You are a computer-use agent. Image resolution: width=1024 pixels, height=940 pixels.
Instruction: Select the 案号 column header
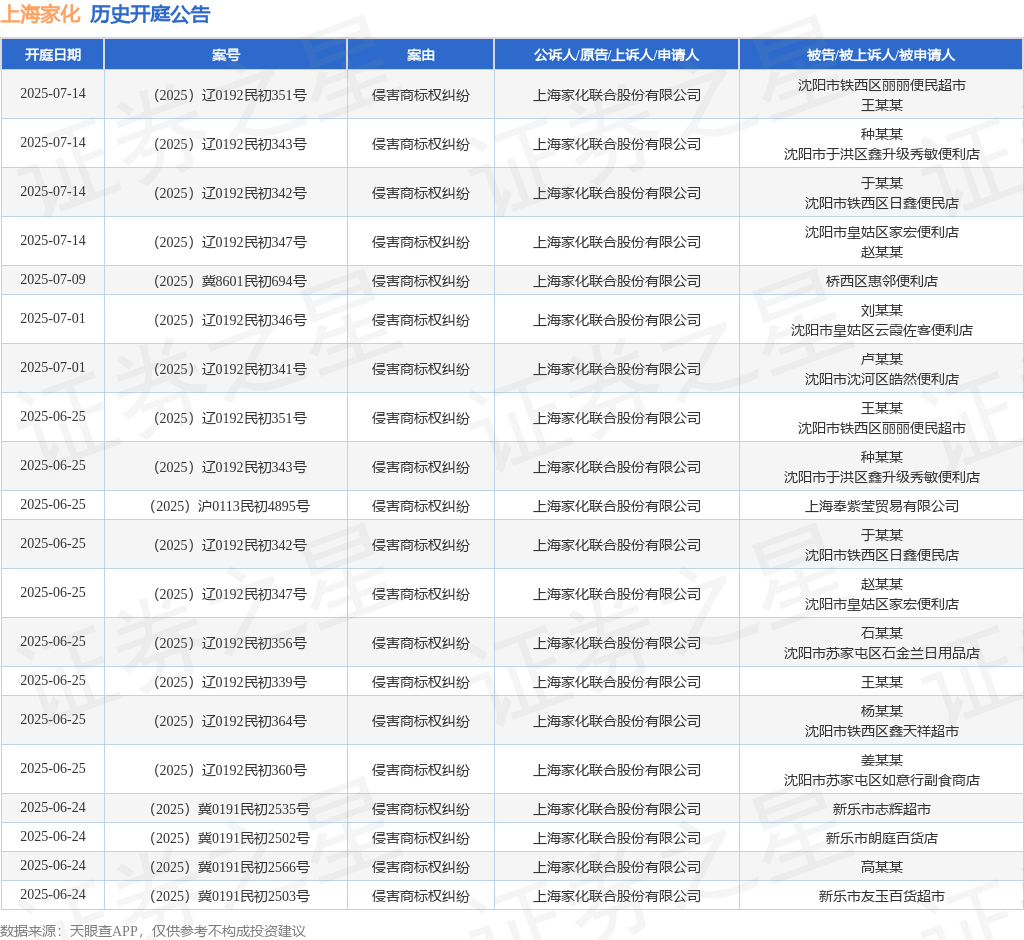tap(226, 55)
